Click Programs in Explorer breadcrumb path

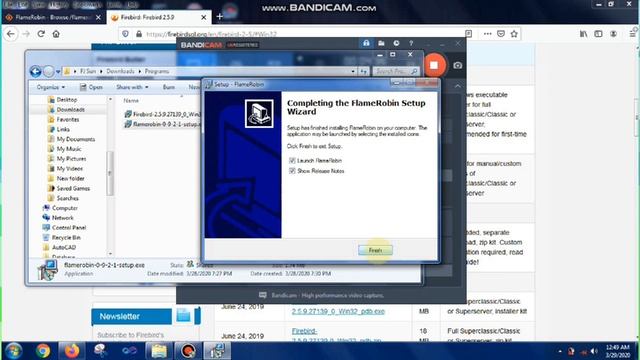157,71
